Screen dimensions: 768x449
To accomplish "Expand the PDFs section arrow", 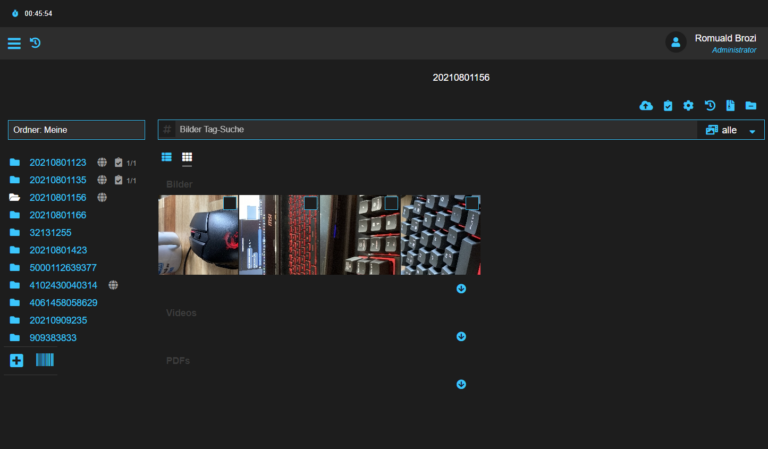I will coord(461,384).
